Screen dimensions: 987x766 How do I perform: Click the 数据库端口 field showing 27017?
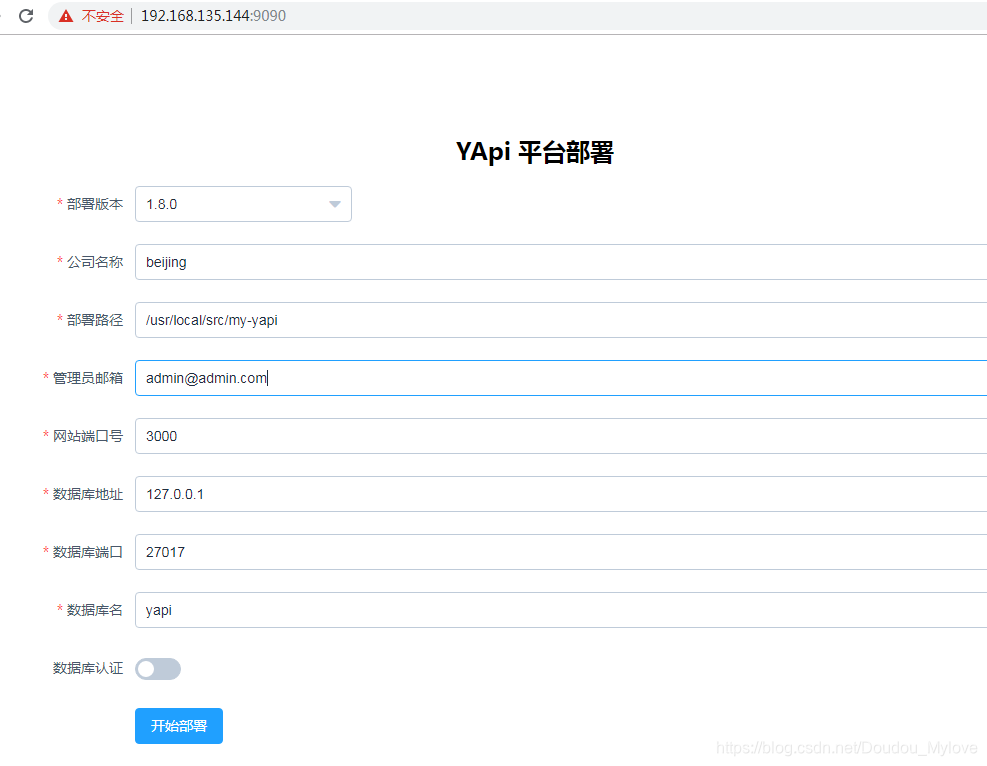[400, 552]
